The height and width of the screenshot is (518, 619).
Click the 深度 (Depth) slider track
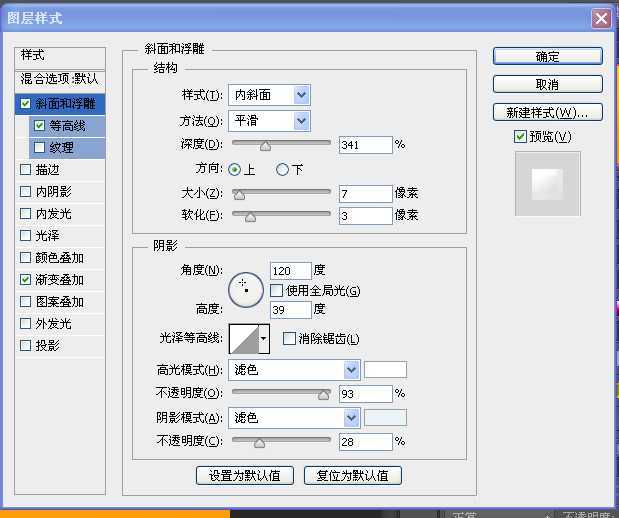click(281, 145)
